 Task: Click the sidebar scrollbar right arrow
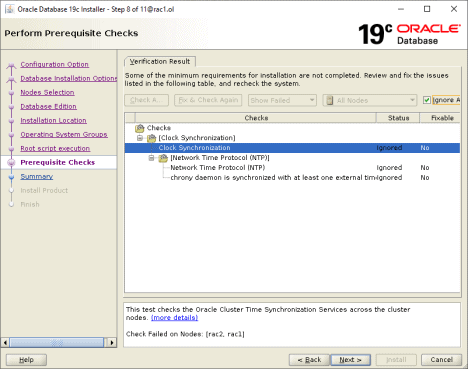[x=112, y=342]
